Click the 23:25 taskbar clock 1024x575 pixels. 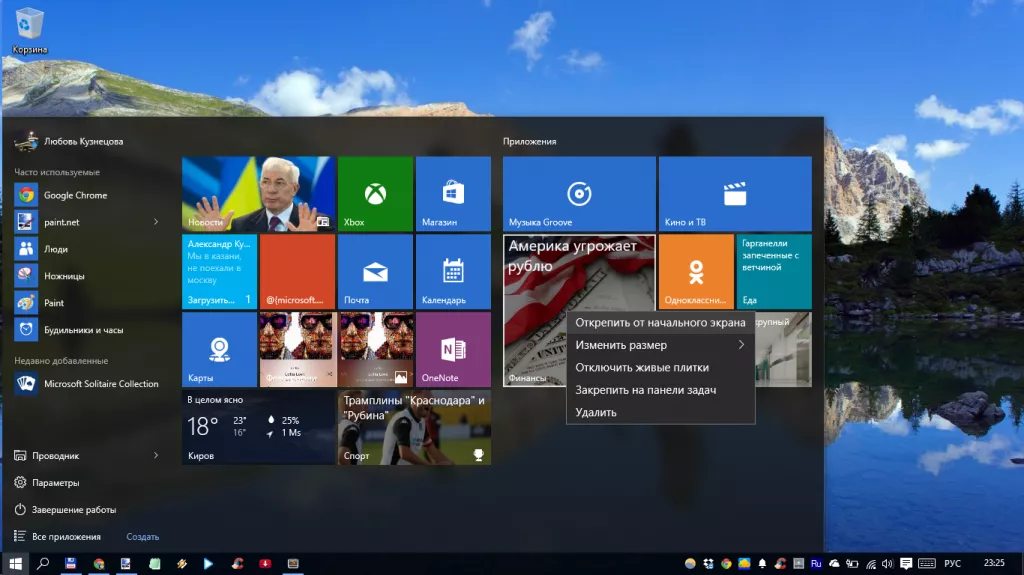[994, 563]
